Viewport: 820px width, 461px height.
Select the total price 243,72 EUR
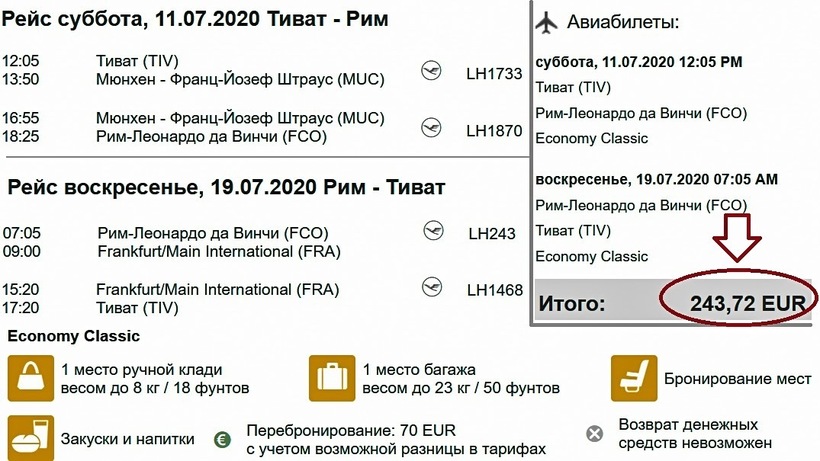(x=741, y=302)
